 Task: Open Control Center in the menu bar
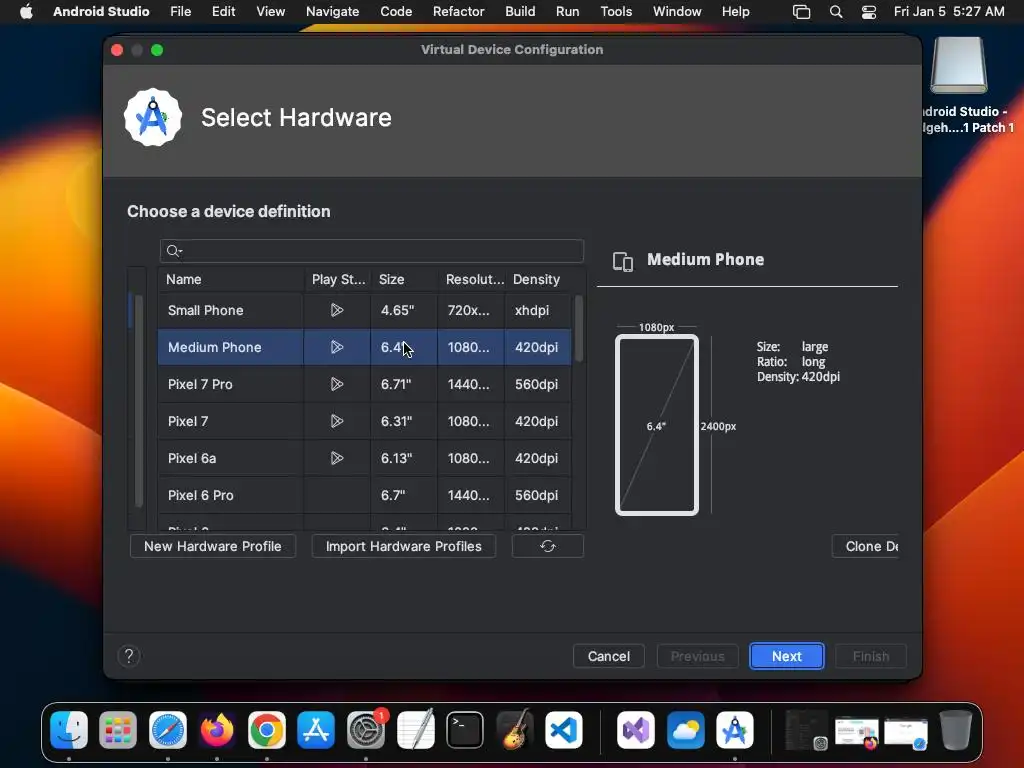pyautogui.click(x=869, y=12)
